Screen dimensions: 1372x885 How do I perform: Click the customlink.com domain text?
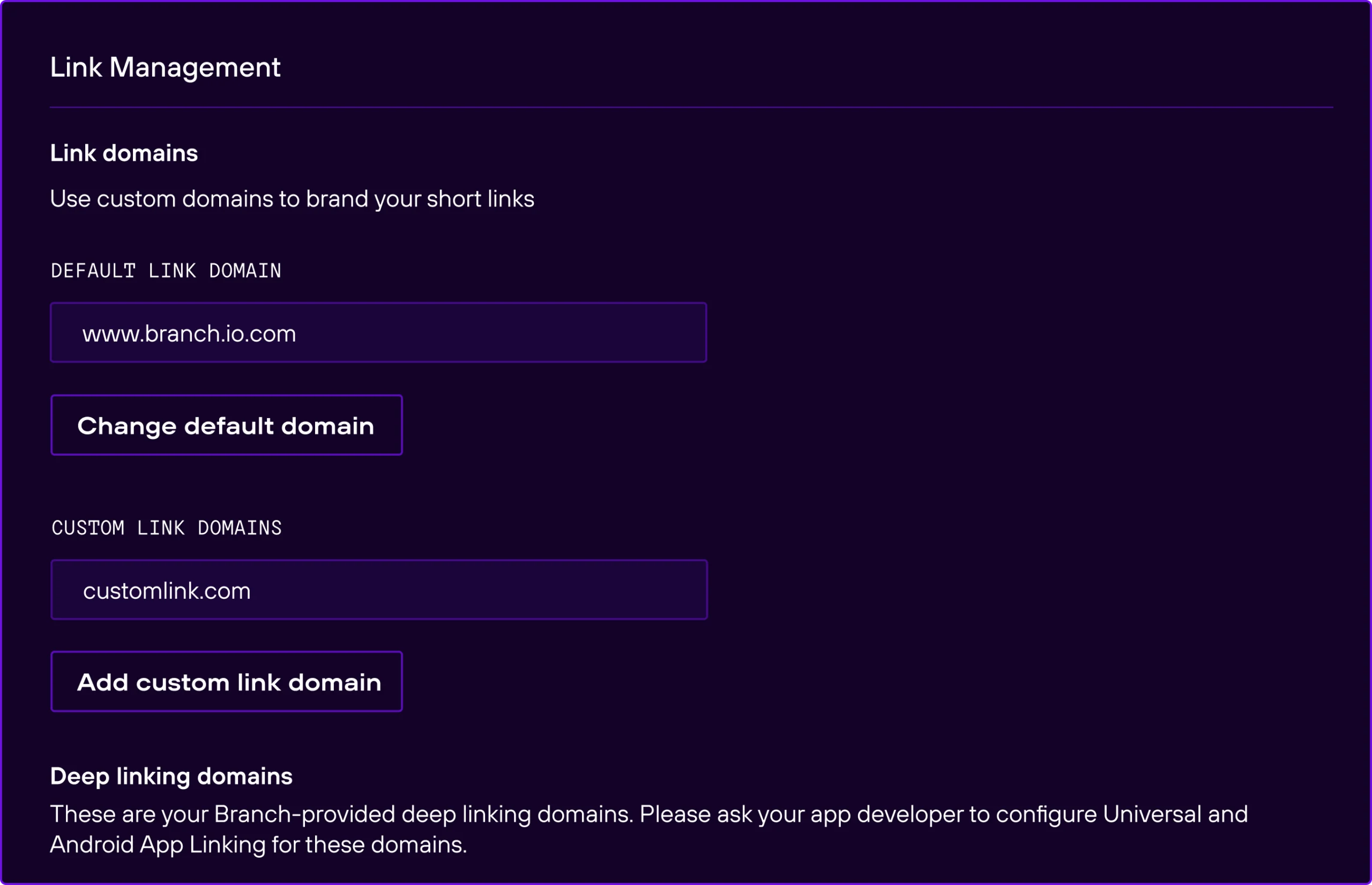(167, 591)
